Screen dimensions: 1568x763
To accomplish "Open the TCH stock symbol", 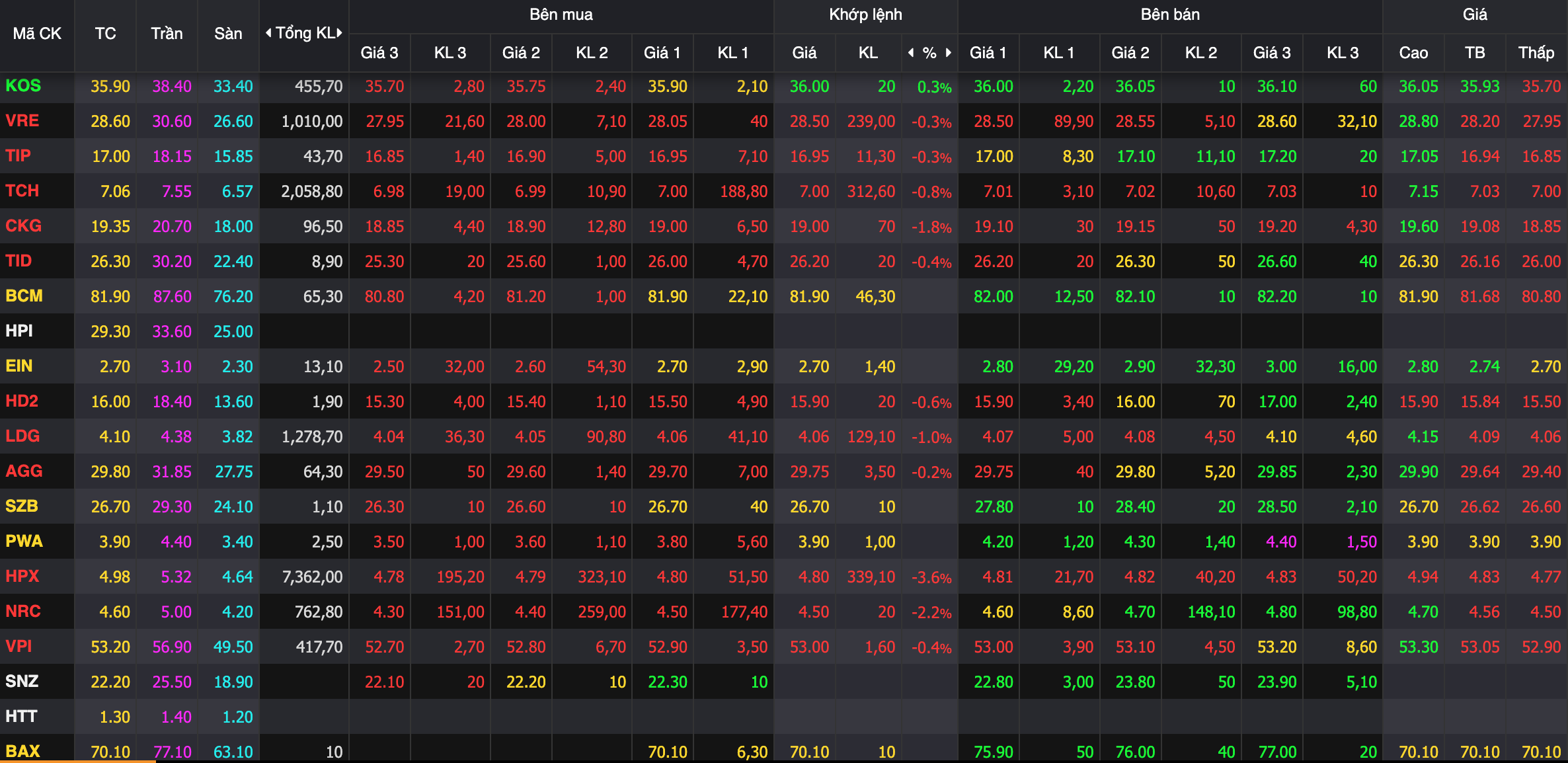I will point(22,191).
